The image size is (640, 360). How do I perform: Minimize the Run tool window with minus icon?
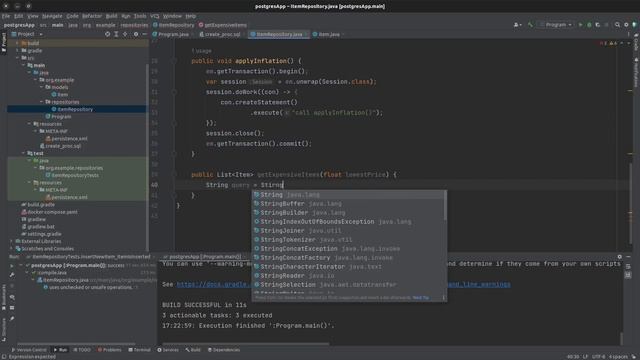[x=628, y=257]
